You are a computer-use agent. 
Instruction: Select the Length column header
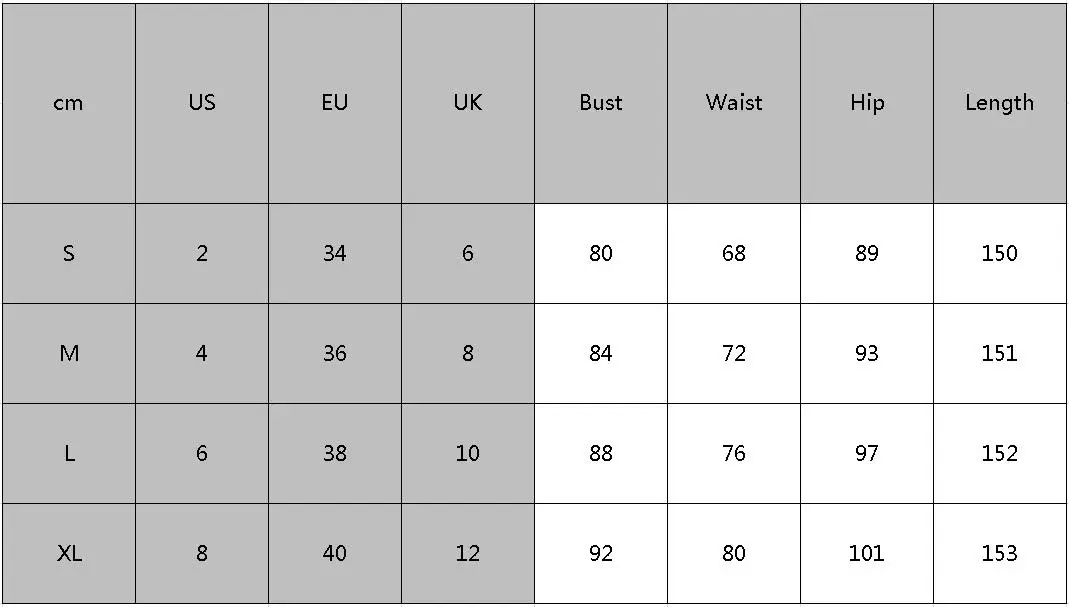coord(999,103)
